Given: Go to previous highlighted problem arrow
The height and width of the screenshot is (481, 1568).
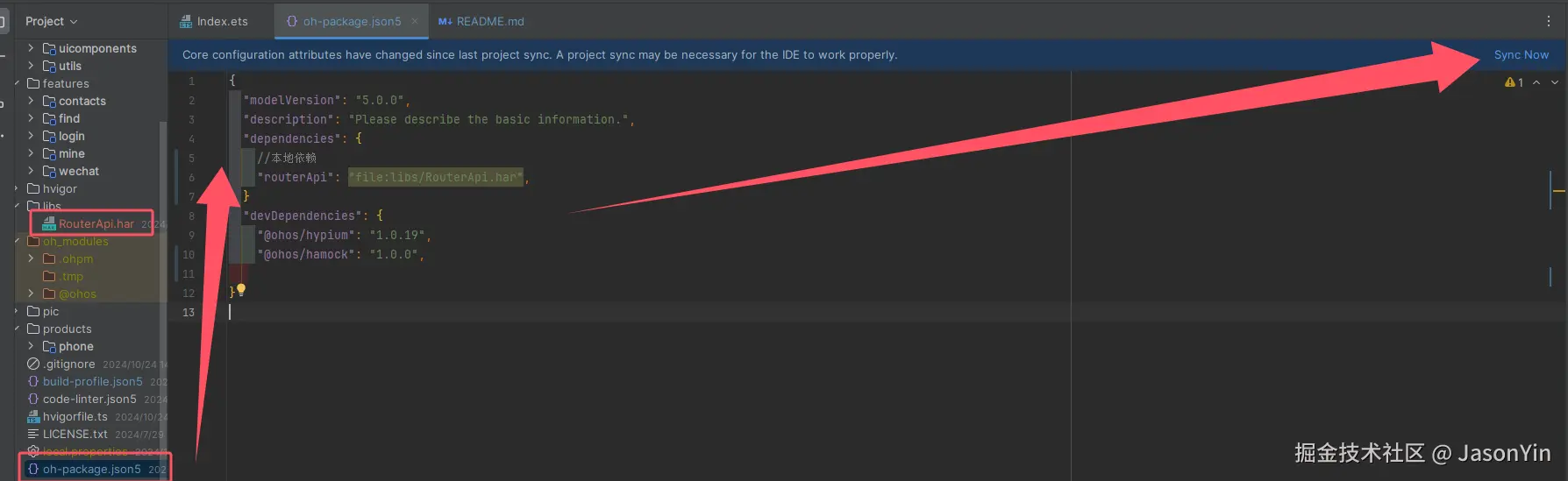Looking at the screenshot, I should 1536,82.
